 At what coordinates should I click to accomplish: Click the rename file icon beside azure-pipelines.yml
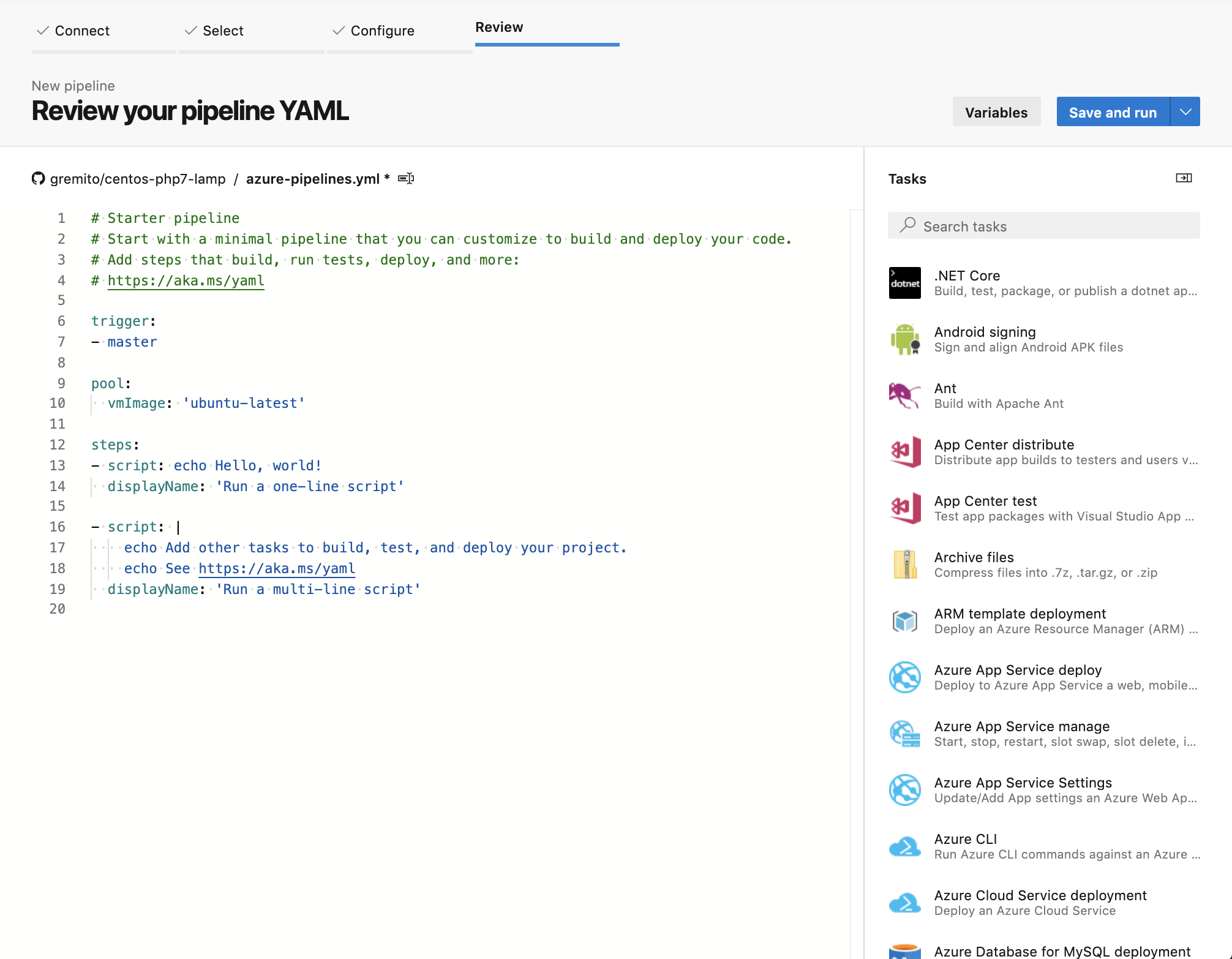click(x=406, y=178)
